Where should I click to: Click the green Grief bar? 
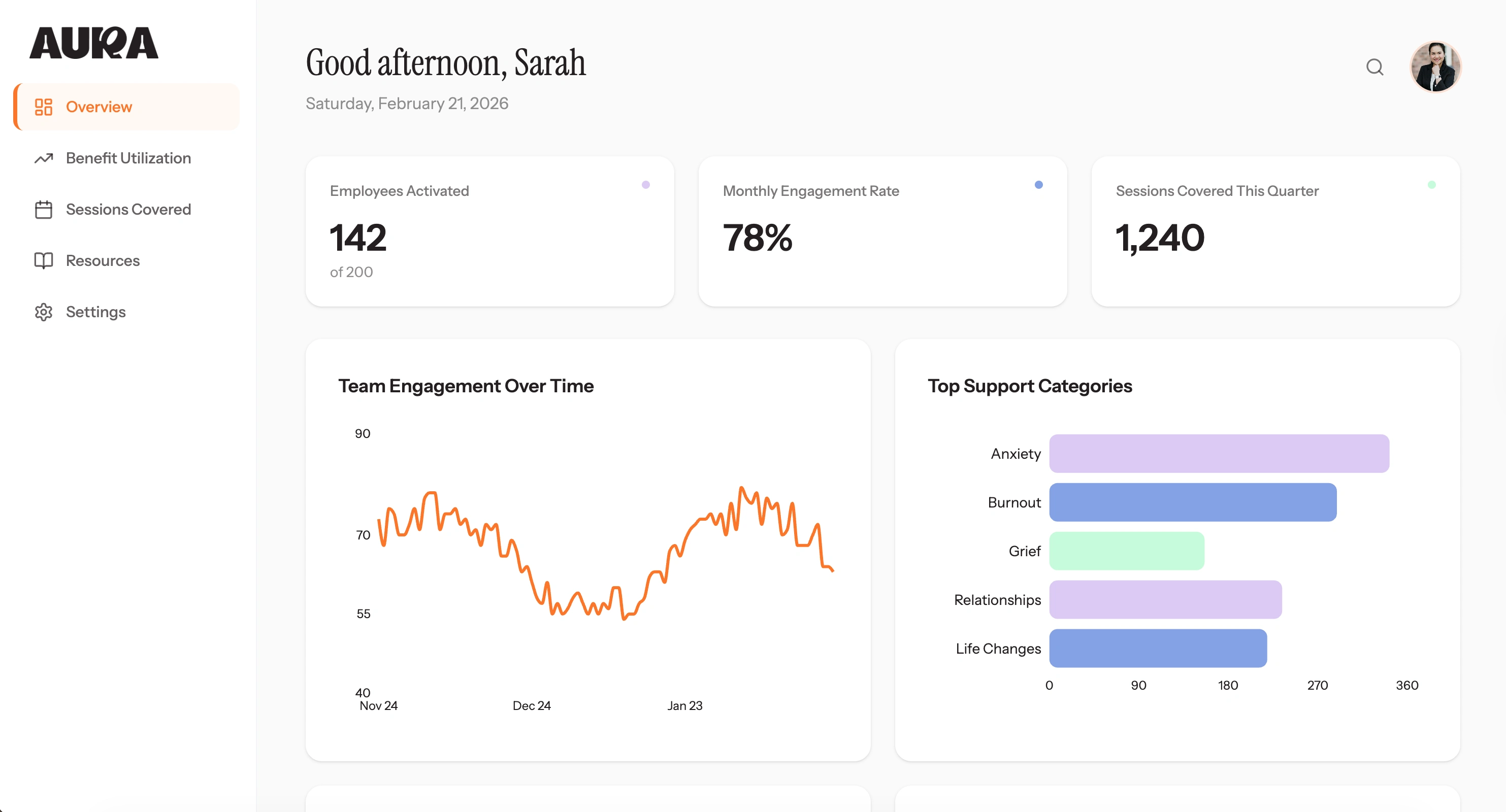point(1126,551)
